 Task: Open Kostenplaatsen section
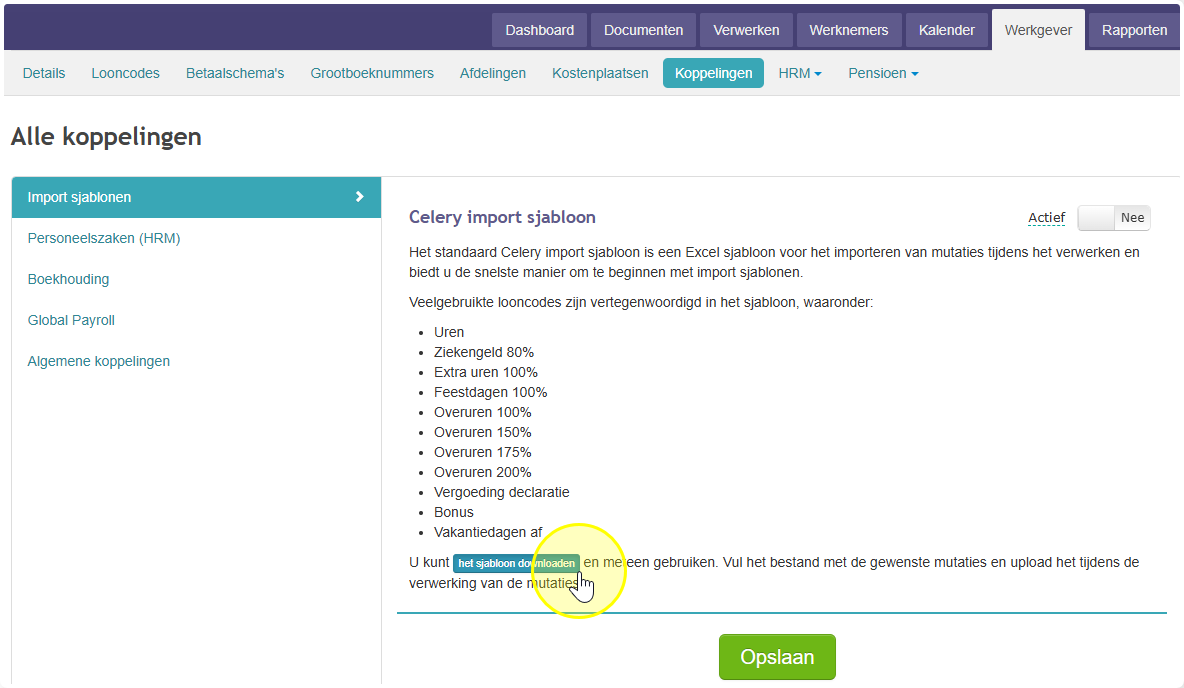(600, 73)
